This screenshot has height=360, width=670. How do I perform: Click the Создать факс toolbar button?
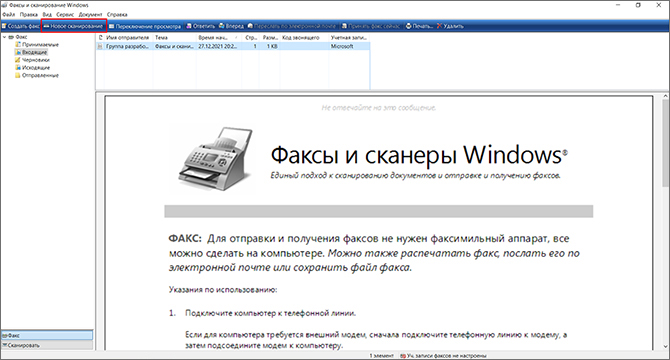(21, 26)
